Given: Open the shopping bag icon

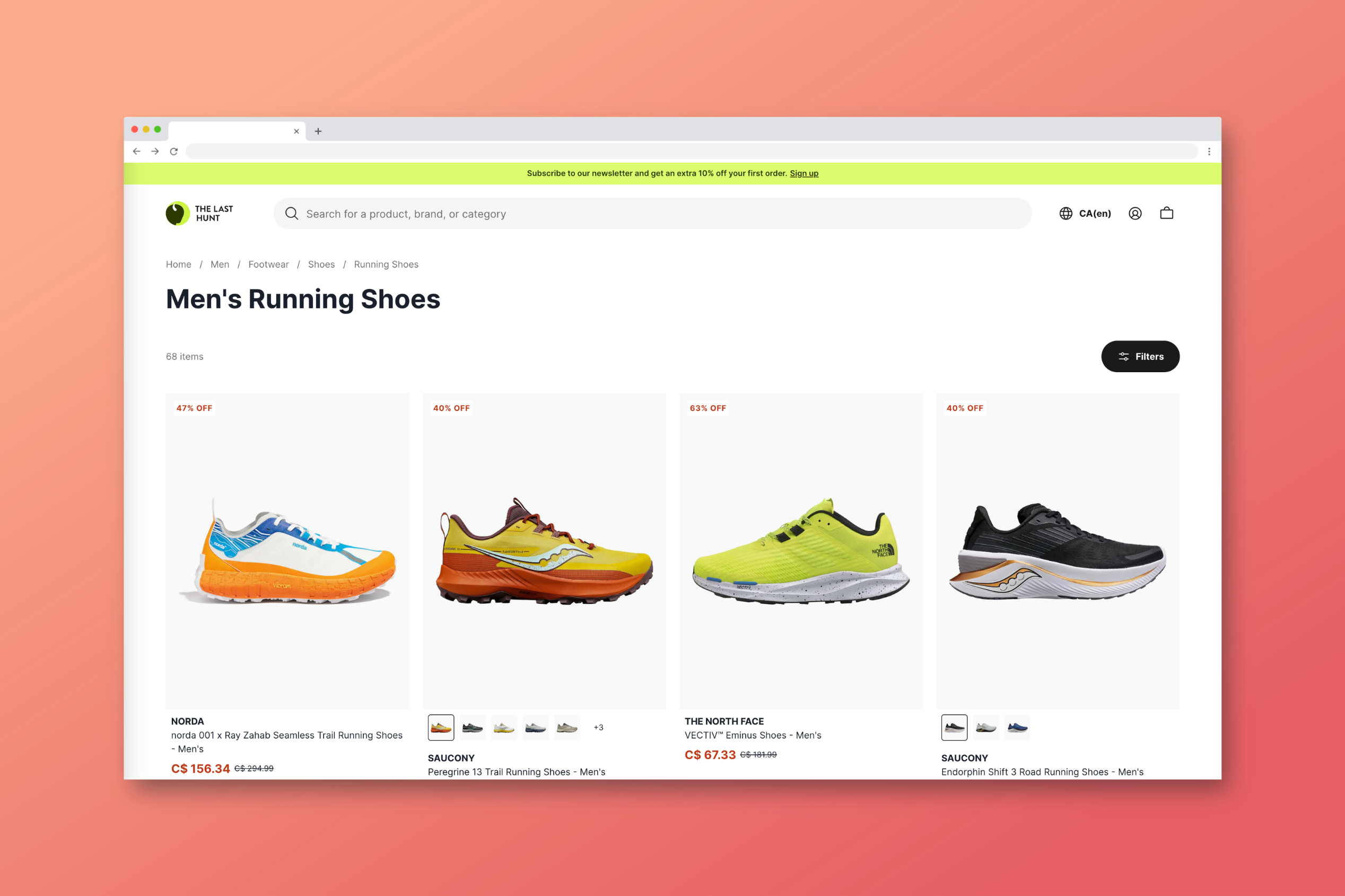Looking at the screenshot, I should [x=1166, y=213].
